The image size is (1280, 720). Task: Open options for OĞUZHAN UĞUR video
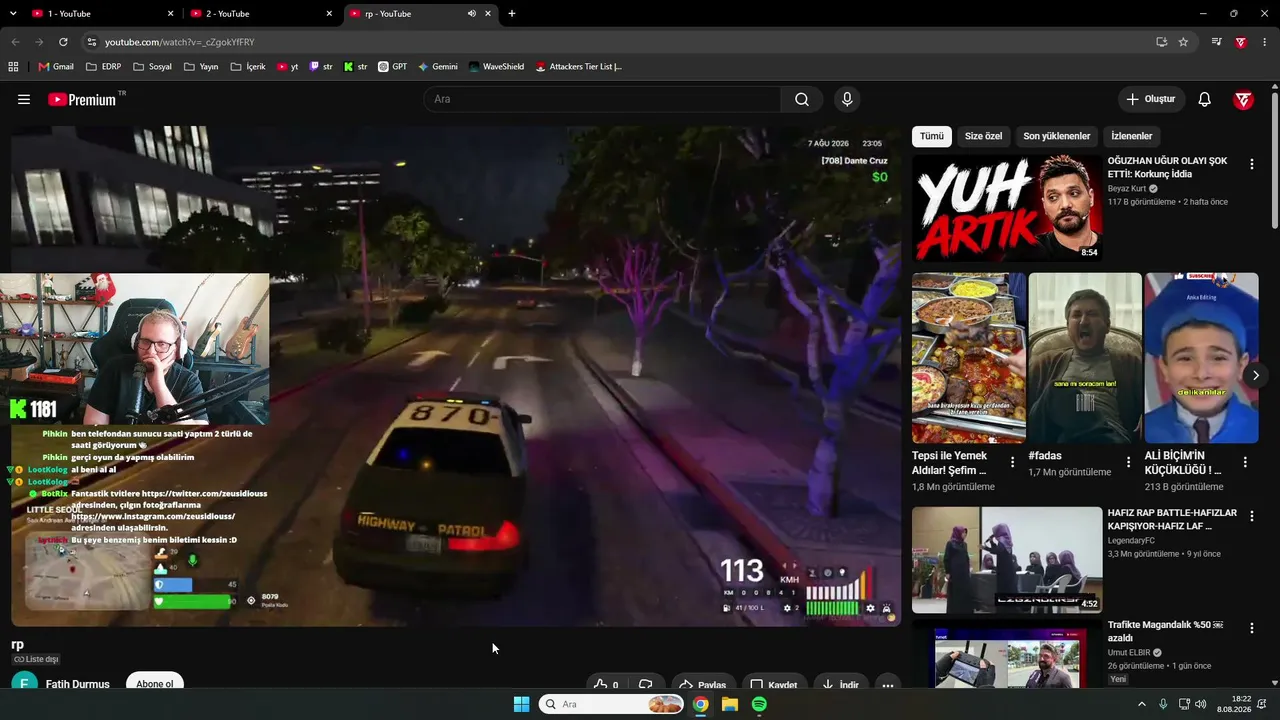tap(1251, 164)
